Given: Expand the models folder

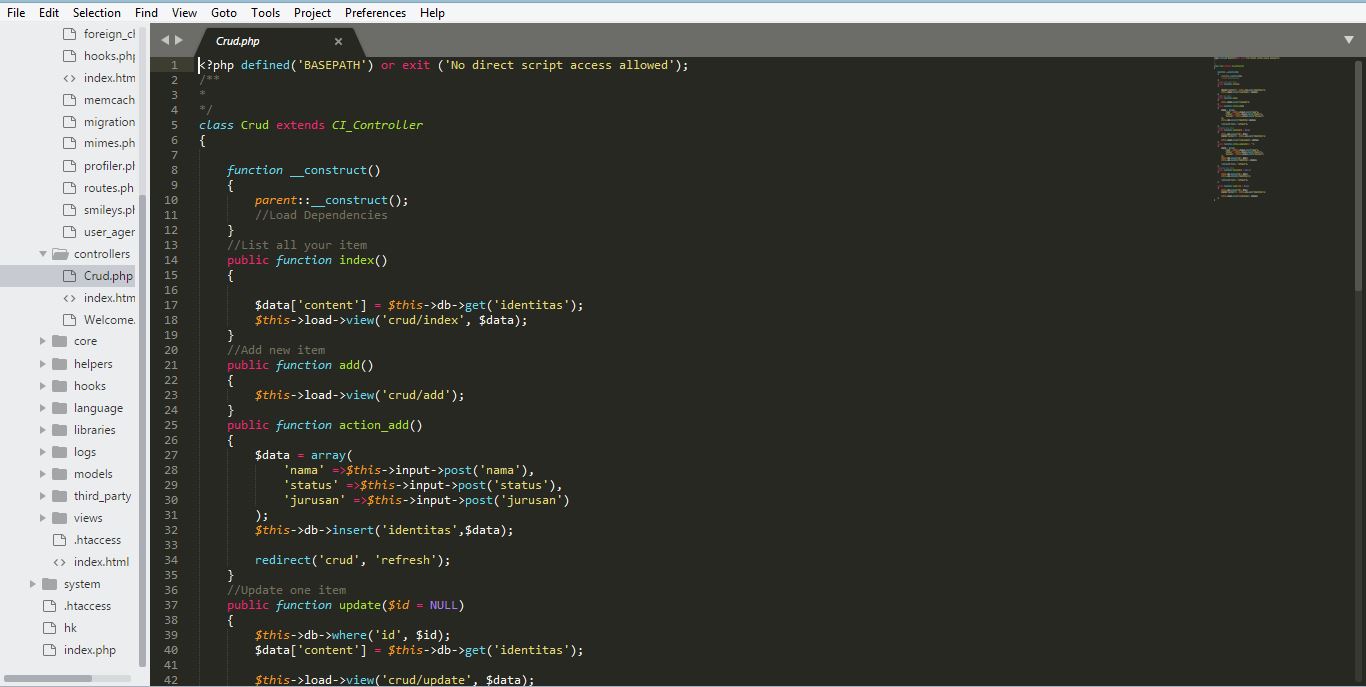Looking at the screenshot, I should 43,474.
